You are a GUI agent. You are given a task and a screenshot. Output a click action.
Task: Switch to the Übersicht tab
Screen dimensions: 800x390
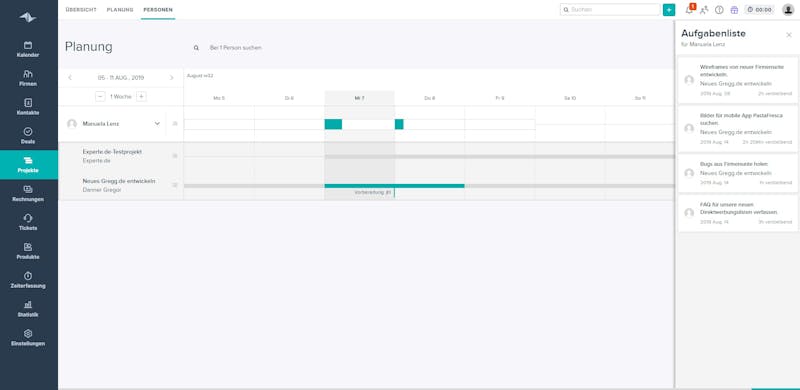(81, 10)
